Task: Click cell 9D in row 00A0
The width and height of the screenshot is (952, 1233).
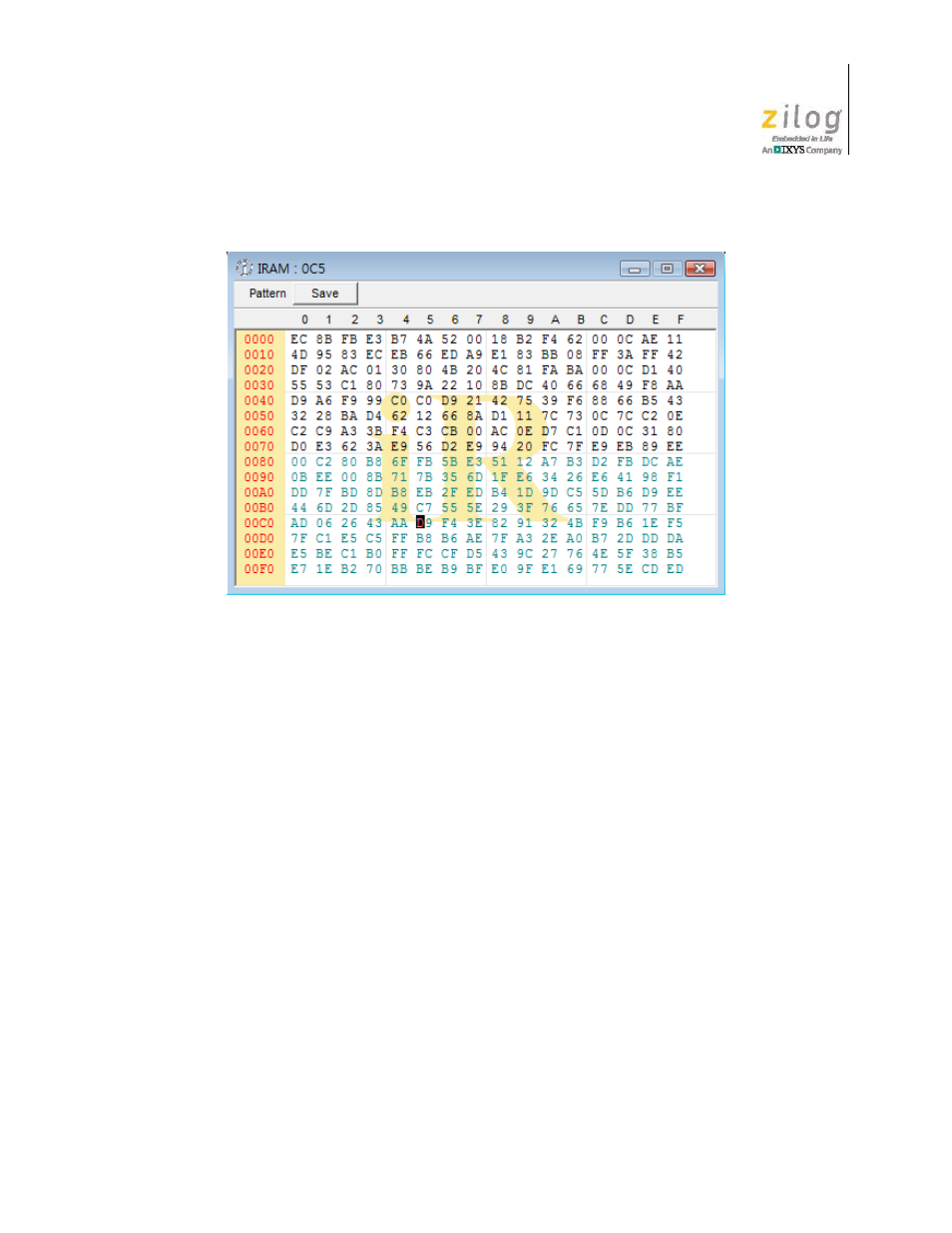Action: 550,492
